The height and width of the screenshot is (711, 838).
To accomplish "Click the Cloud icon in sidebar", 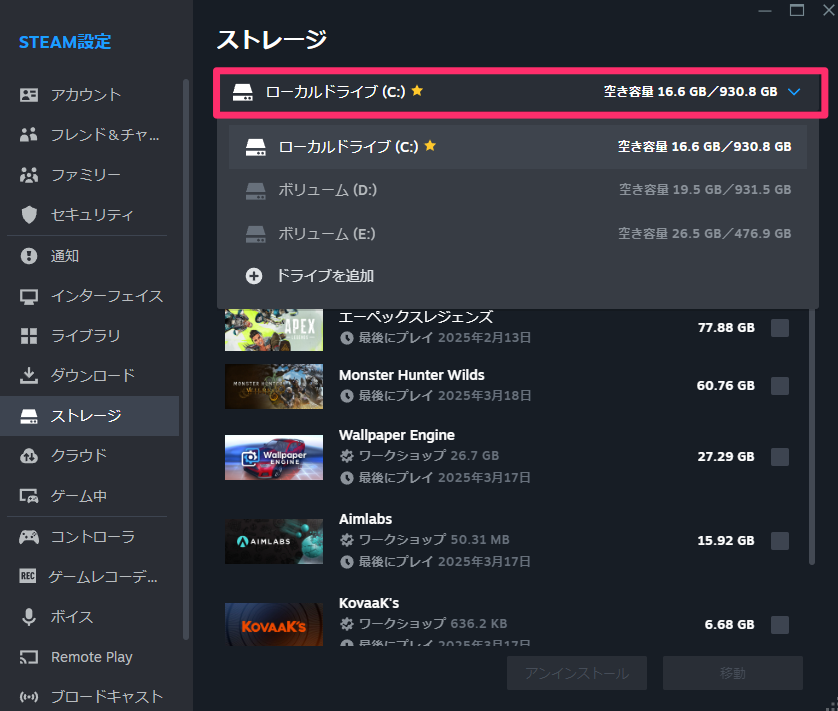I will [29, 456].
